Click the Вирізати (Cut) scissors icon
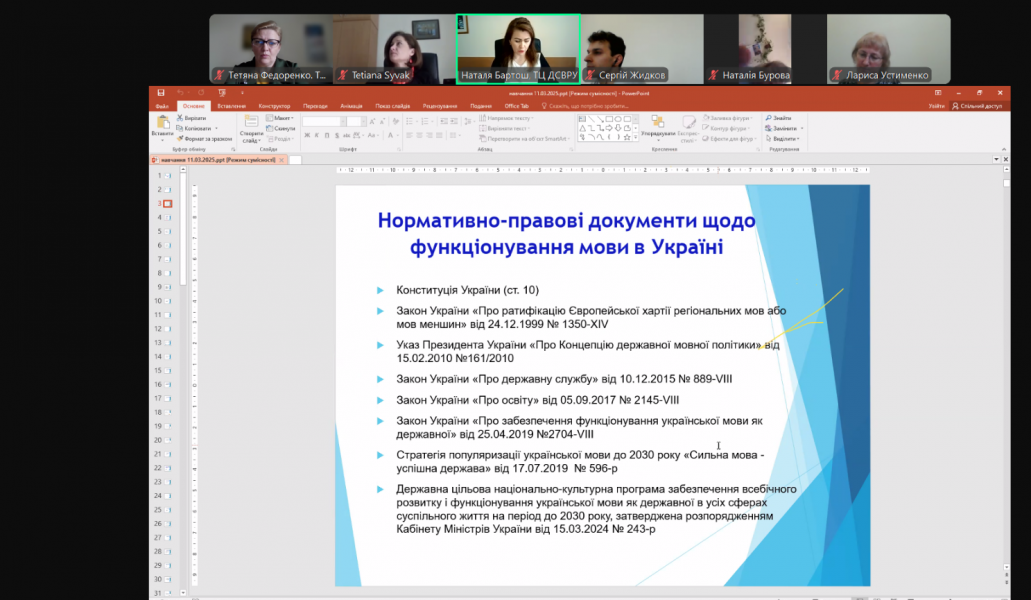The height and width of the screenshot is (600, 1031). [x=179, y=118]
